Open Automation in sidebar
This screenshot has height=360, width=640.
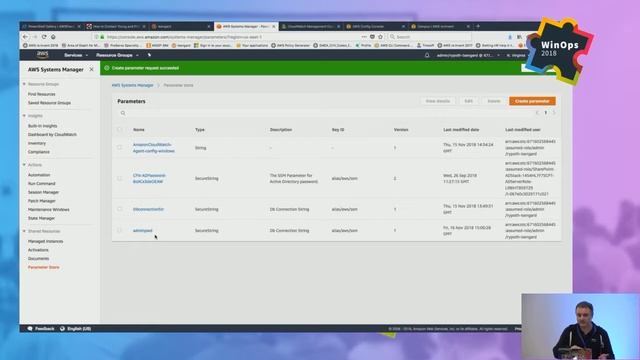click(39, 175)
